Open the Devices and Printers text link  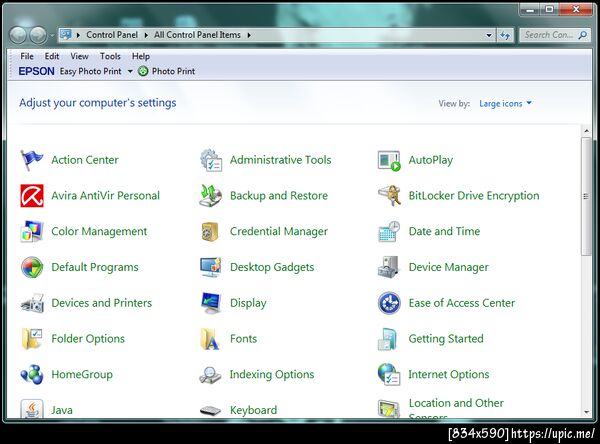click(102, 303)
